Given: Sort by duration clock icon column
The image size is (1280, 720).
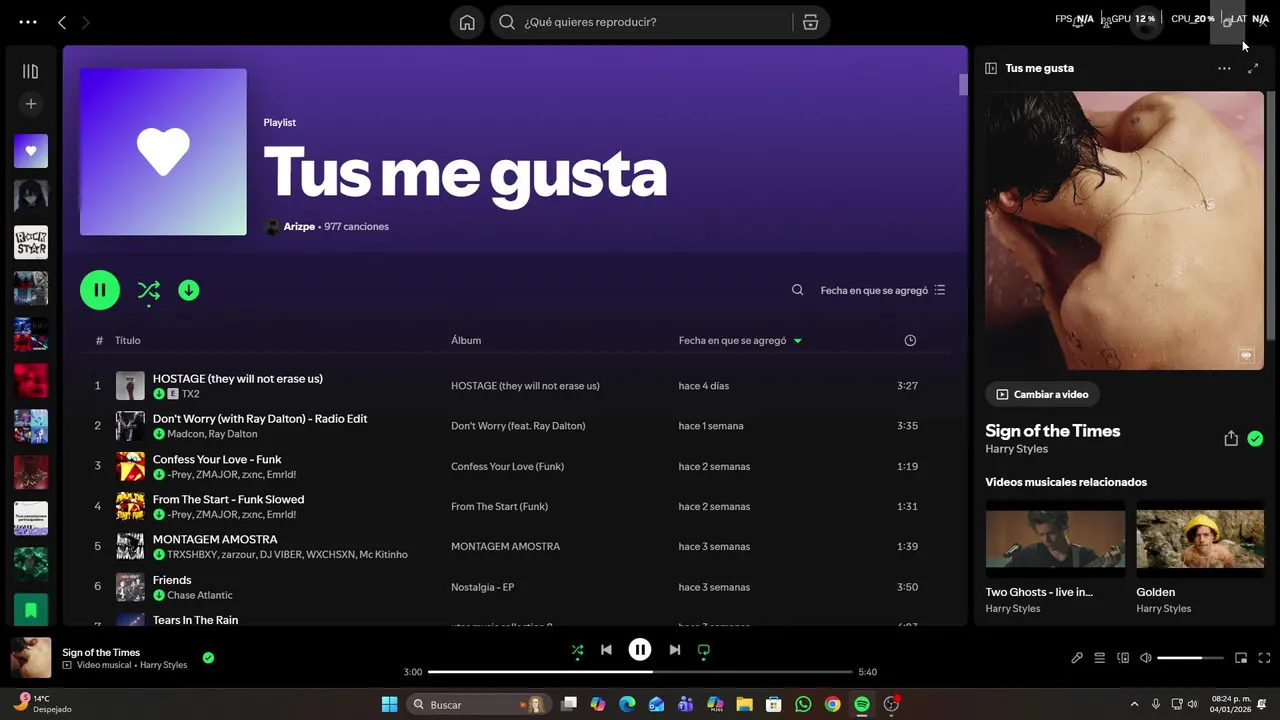Looking at the screenshot, I should pyautogui.click(x=910, y=340).
